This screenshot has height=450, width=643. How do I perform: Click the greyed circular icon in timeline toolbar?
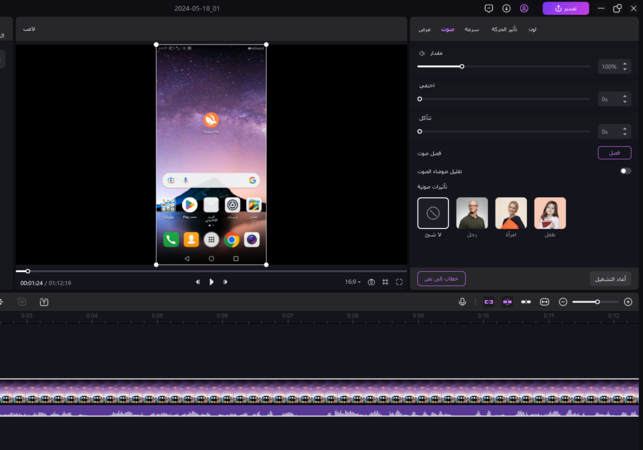pos(22,302)
